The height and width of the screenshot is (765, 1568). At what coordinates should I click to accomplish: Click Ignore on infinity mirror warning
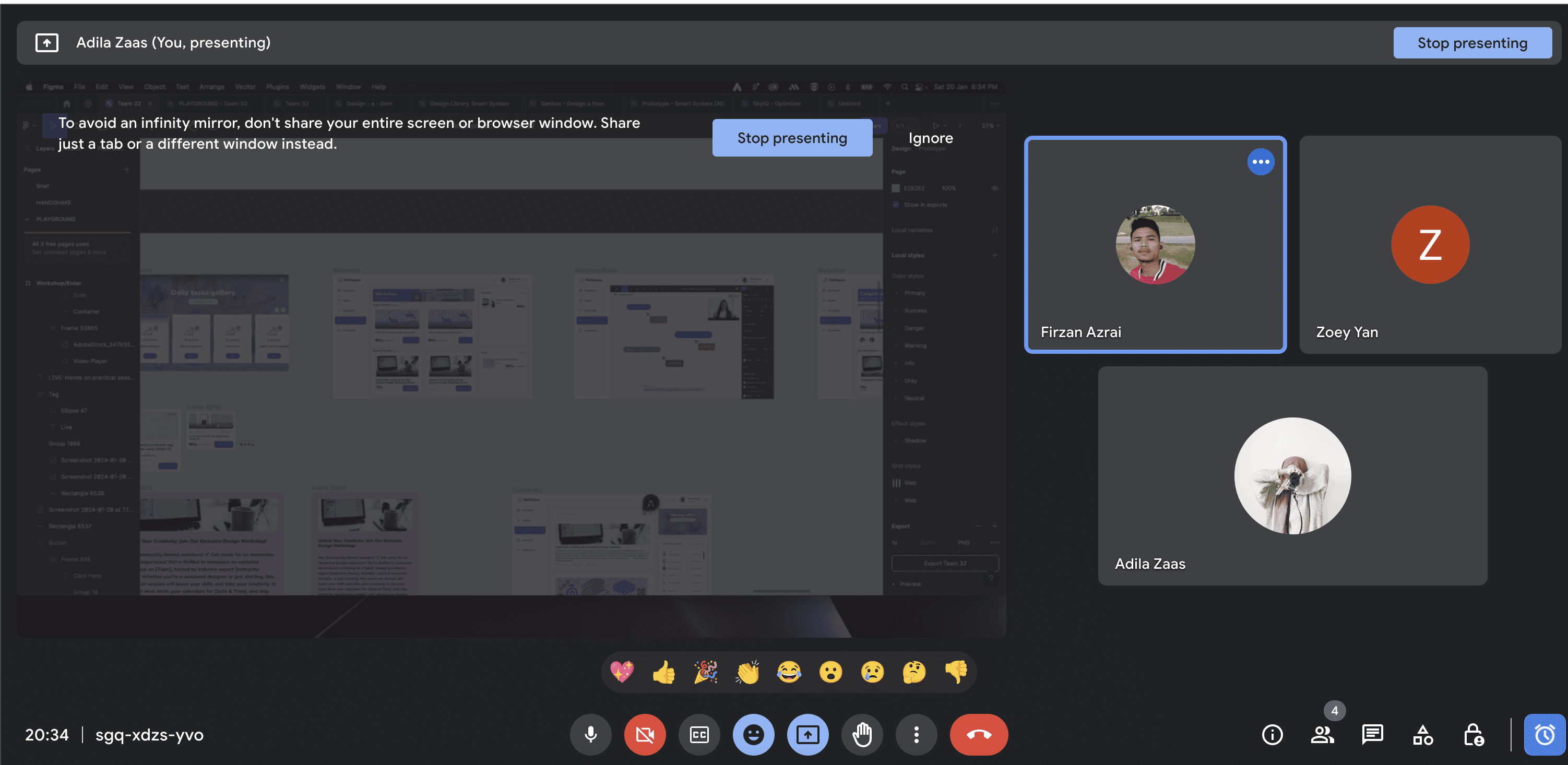(930, 138)
